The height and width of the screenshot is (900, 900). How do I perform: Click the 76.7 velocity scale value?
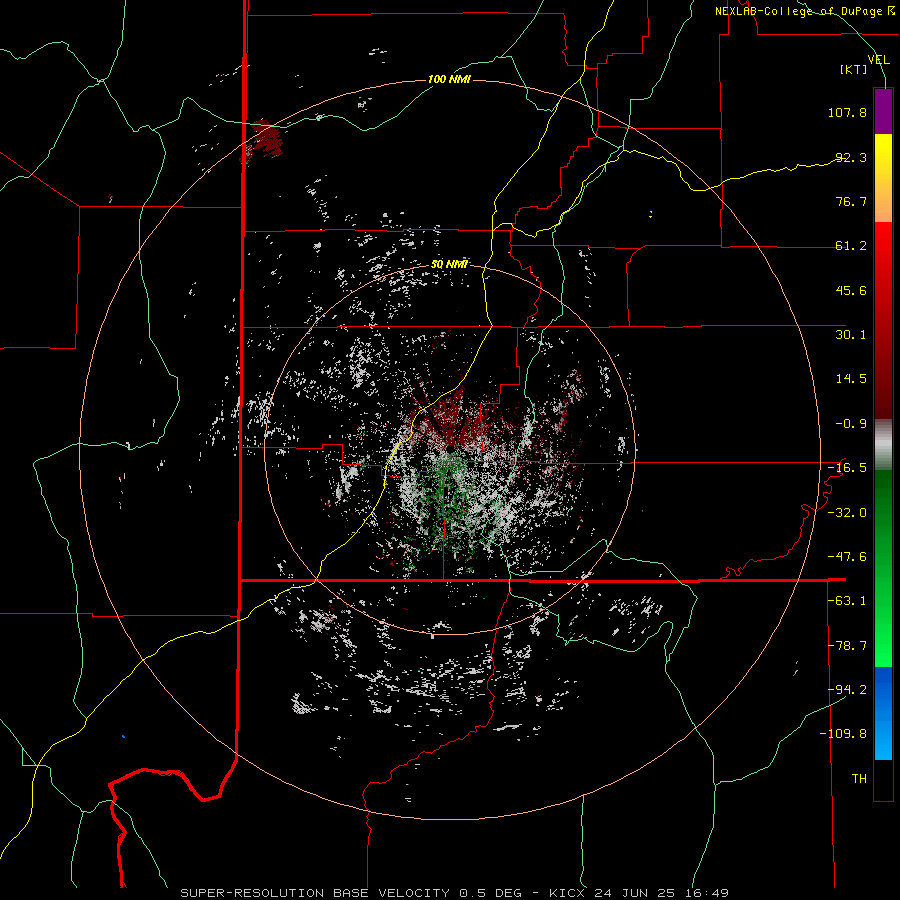851,201
